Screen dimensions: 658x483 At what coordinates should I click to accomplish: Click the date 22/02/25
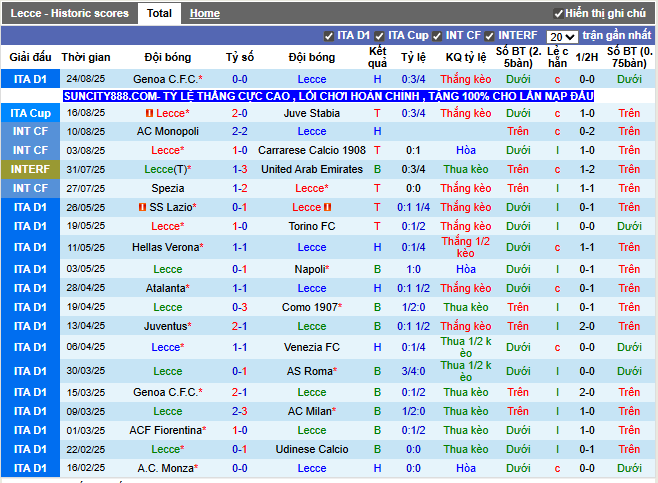[86, 449]
